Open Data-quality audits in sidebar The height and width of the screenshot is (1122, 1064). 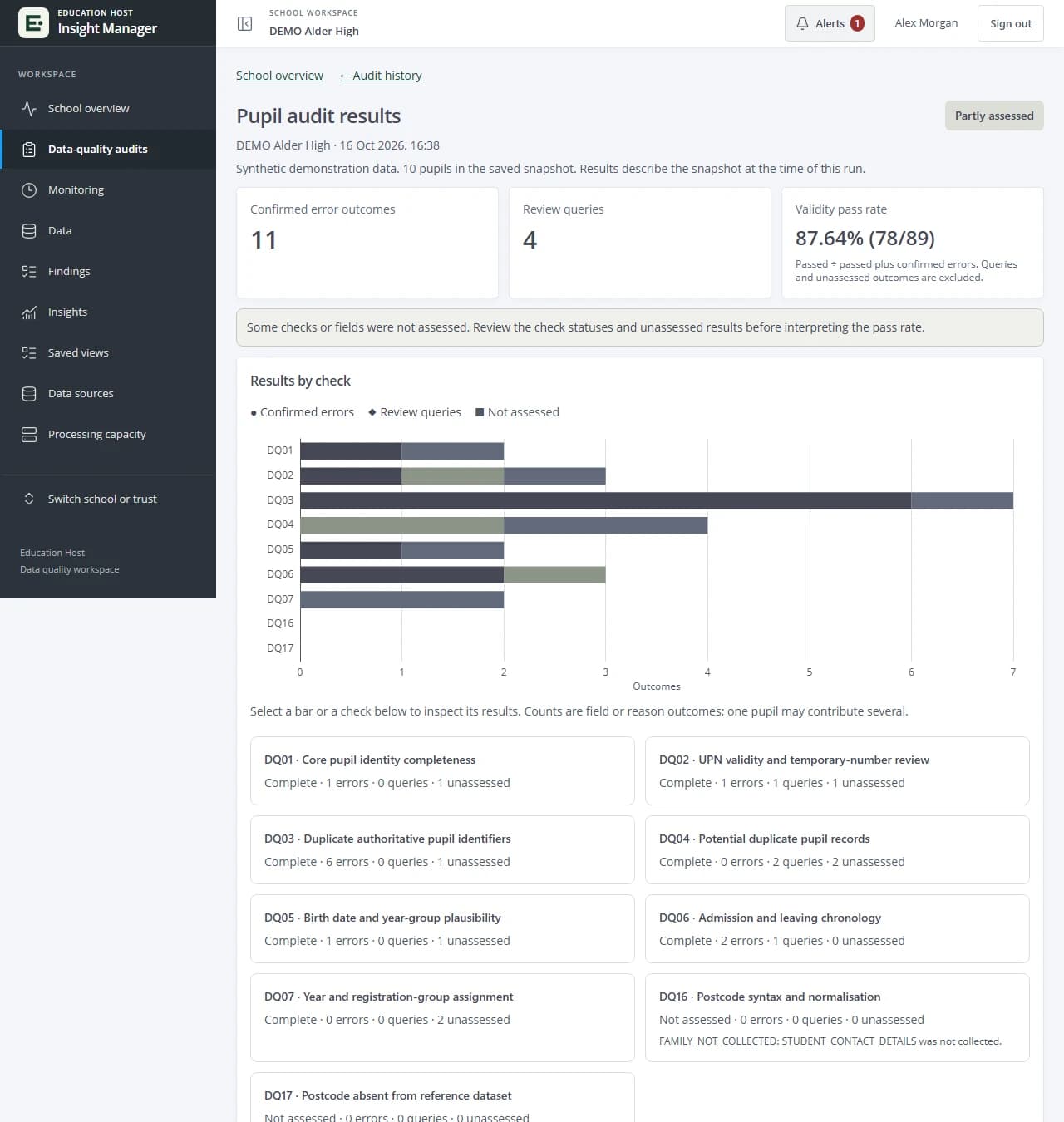(108, 150)
